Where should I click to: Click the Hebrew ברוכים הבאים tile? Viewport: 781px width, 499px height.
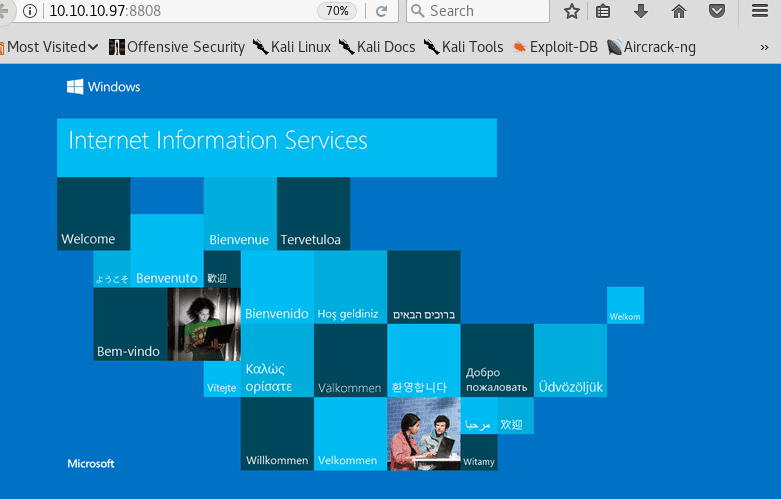[424, 287]
